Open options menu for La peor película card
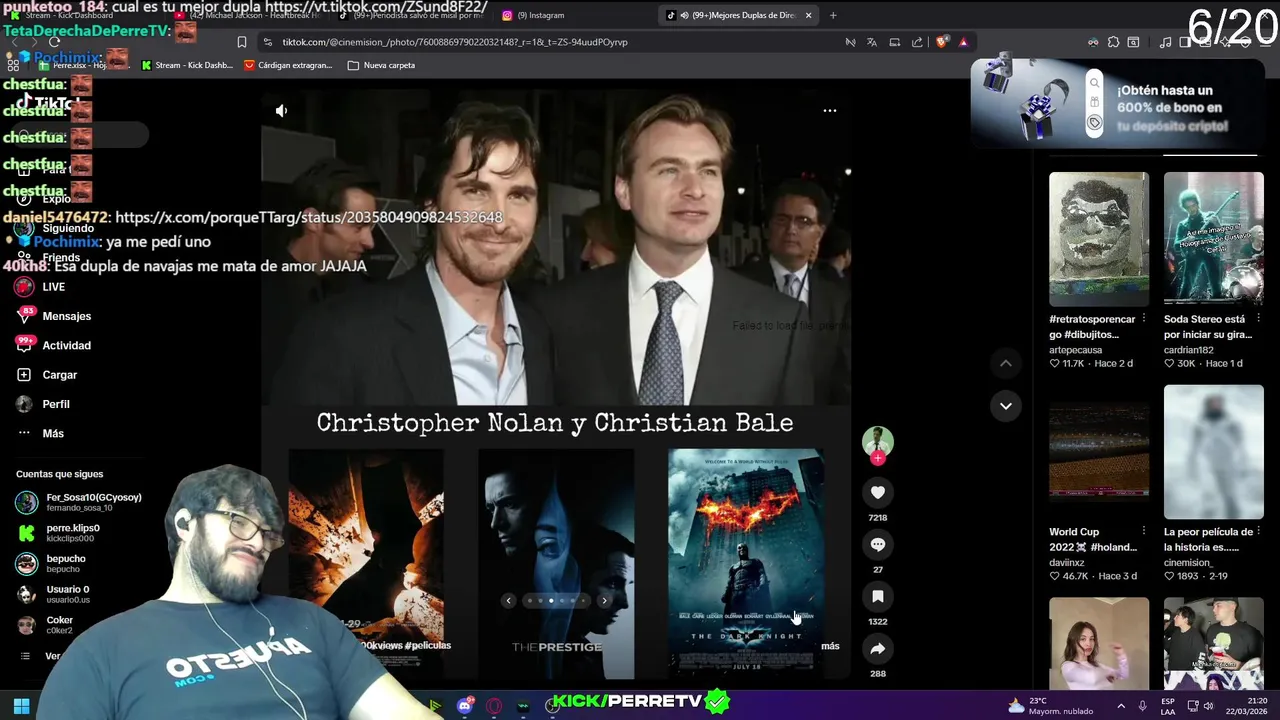 click(1258, 532)
